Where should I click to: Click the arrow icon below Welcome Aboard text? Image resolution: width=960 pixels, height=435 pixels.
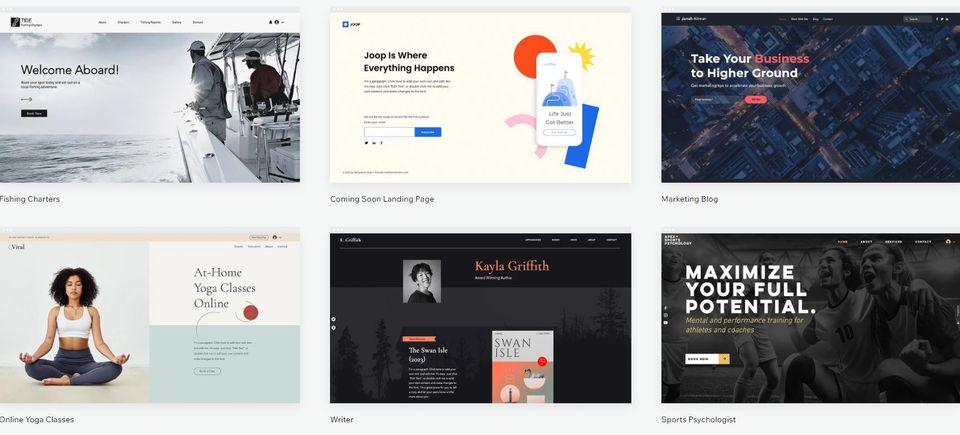coord(26,99)
